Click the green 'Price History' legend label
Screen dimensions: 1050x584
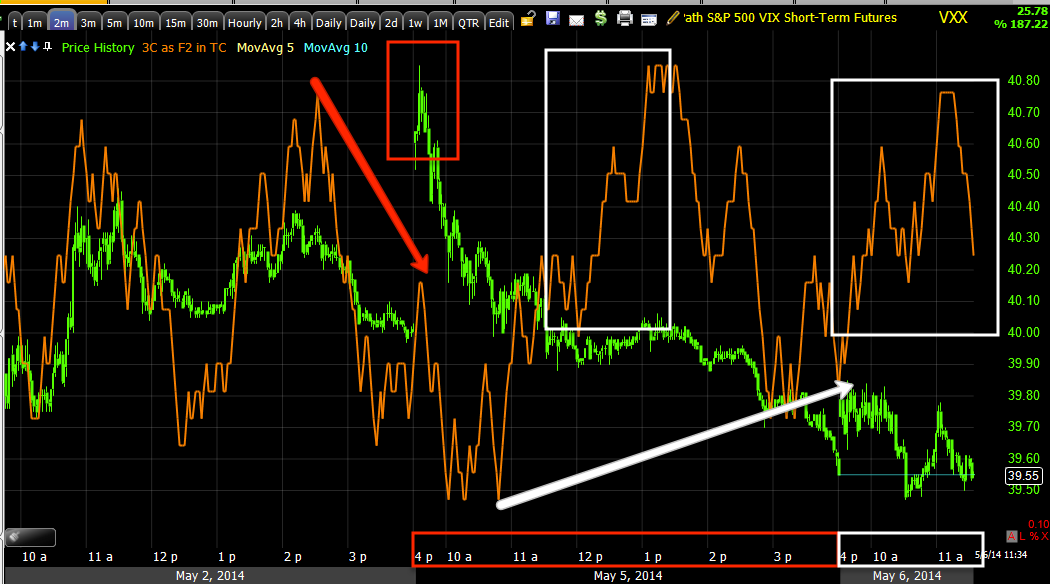coord(98,48)
